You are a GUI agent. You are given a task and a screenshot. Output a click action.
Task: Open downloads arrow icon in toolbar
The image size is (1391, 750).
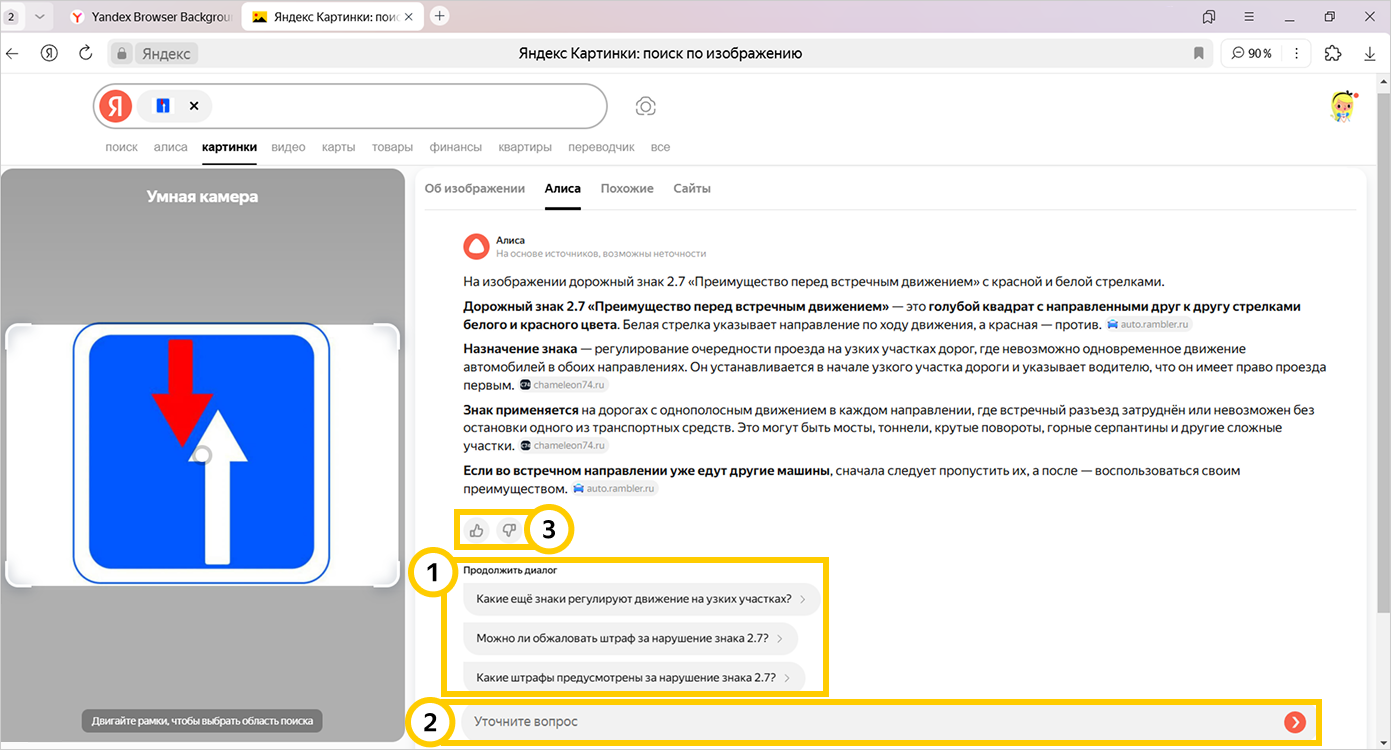point(1370,53)
